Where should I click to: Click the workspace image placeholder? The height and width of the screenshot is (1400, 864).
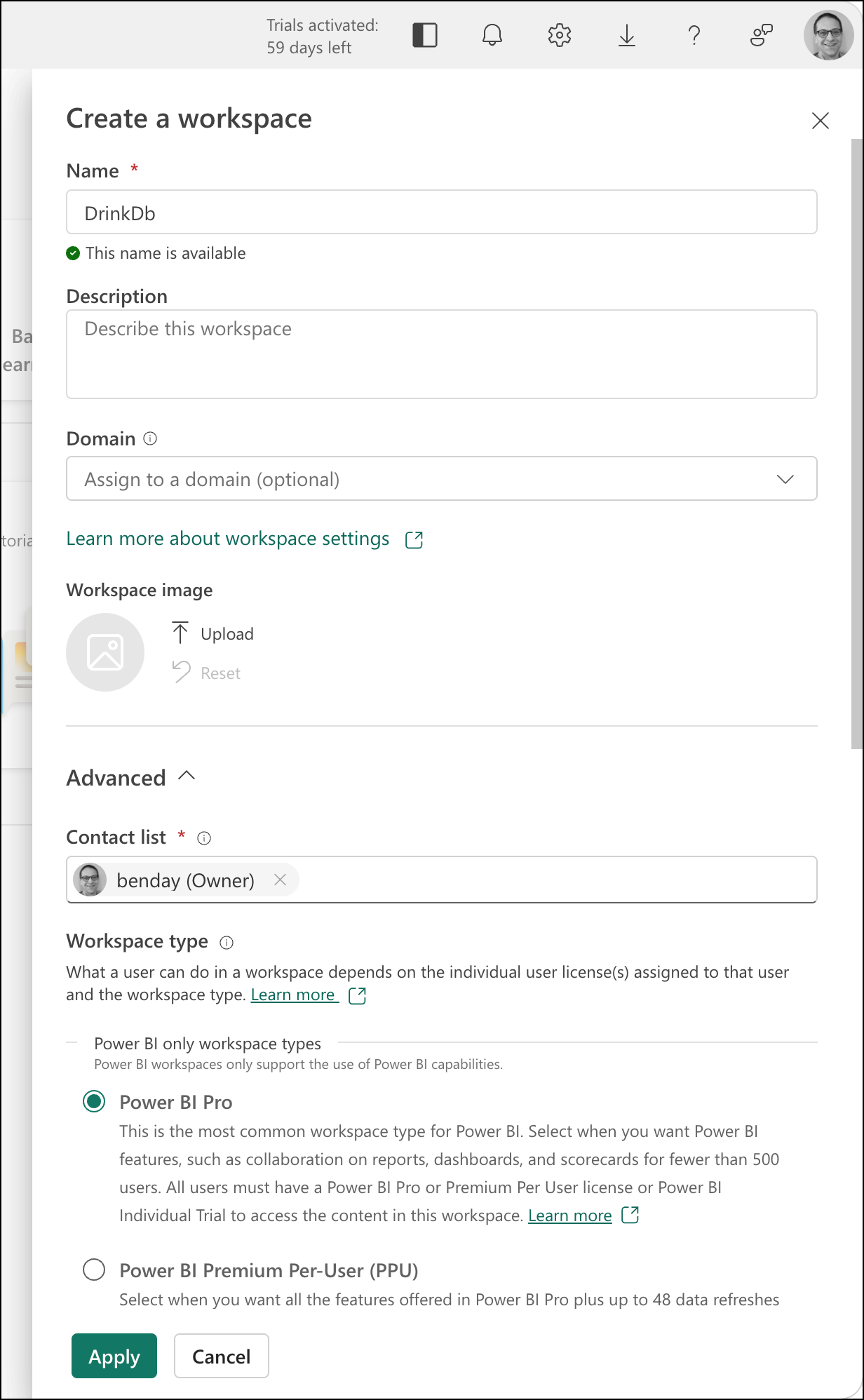tap(105, 652)
